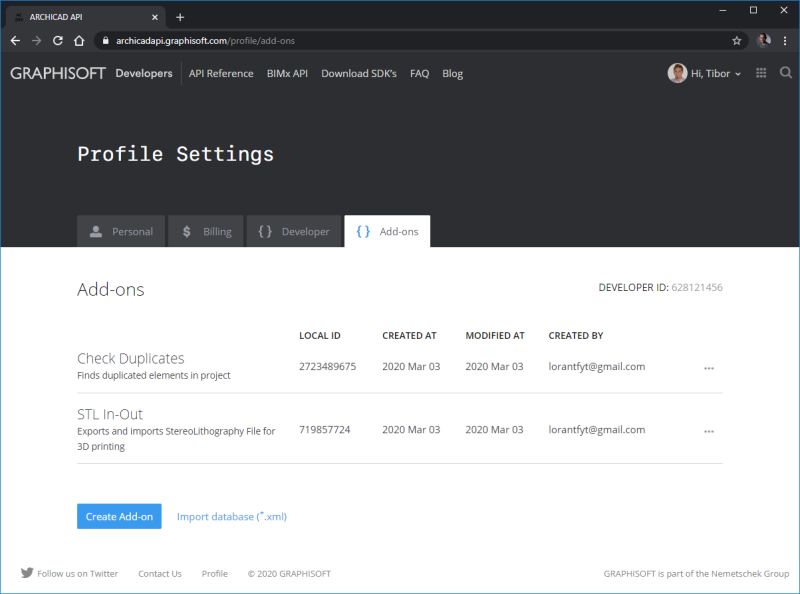The height and width of the screenshot is (594, 800).
Task: Open the FAQ navigation link
Action: pyautogui.click(x=419, y=73)
